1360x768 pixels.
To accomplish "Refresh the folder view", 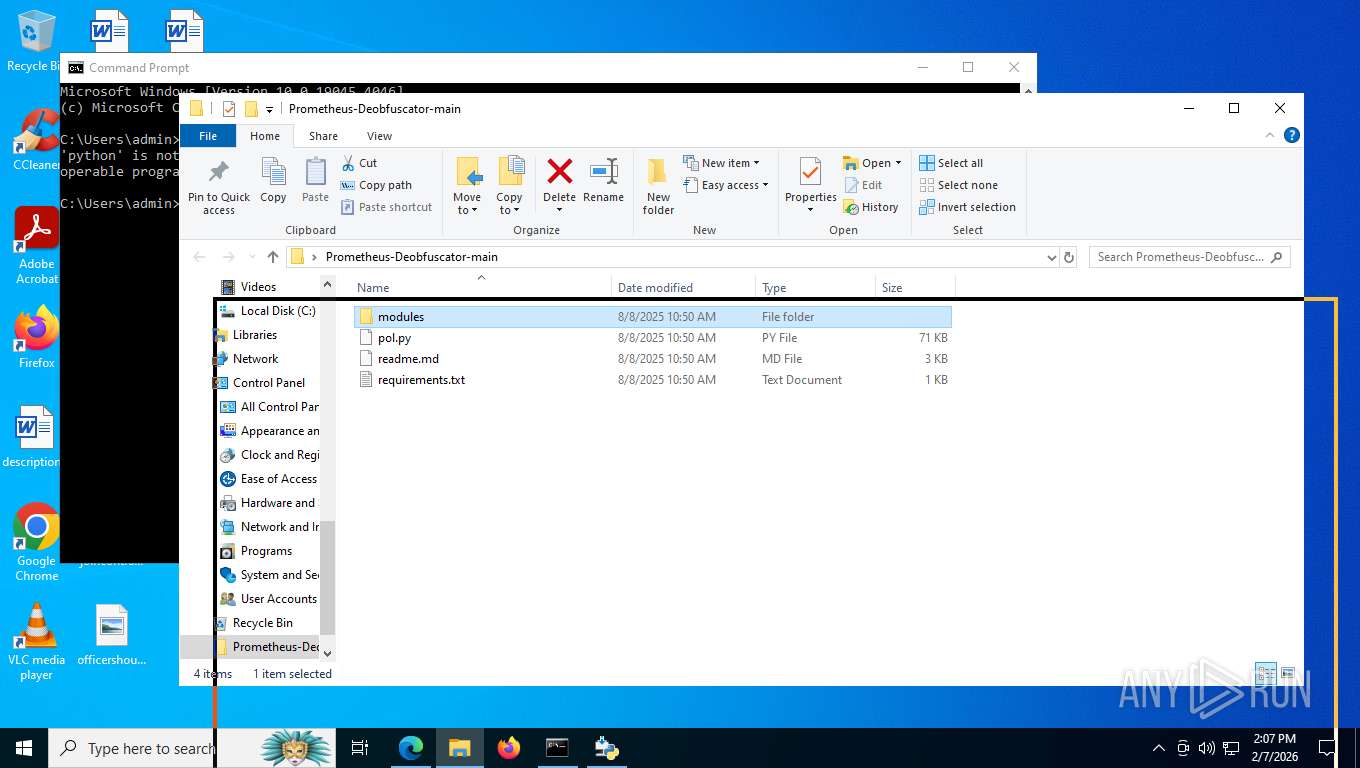I will click(x=1069, y=258).
